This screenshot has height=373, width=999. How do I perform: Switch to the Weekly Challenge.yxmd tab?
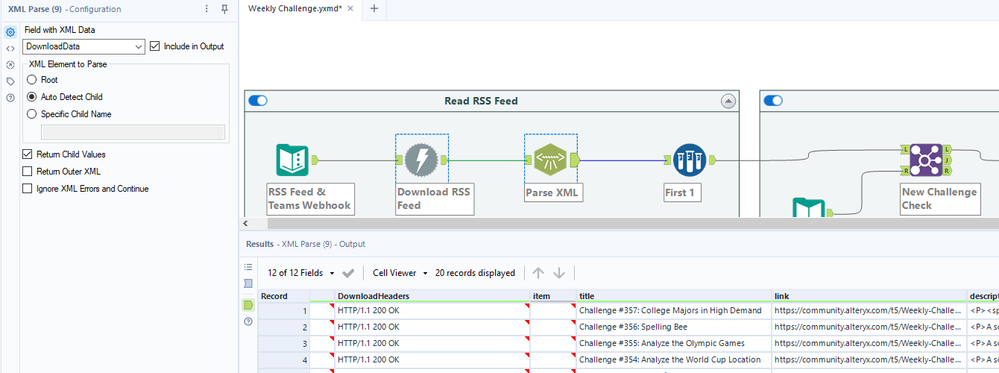click(x=294, y=8)
